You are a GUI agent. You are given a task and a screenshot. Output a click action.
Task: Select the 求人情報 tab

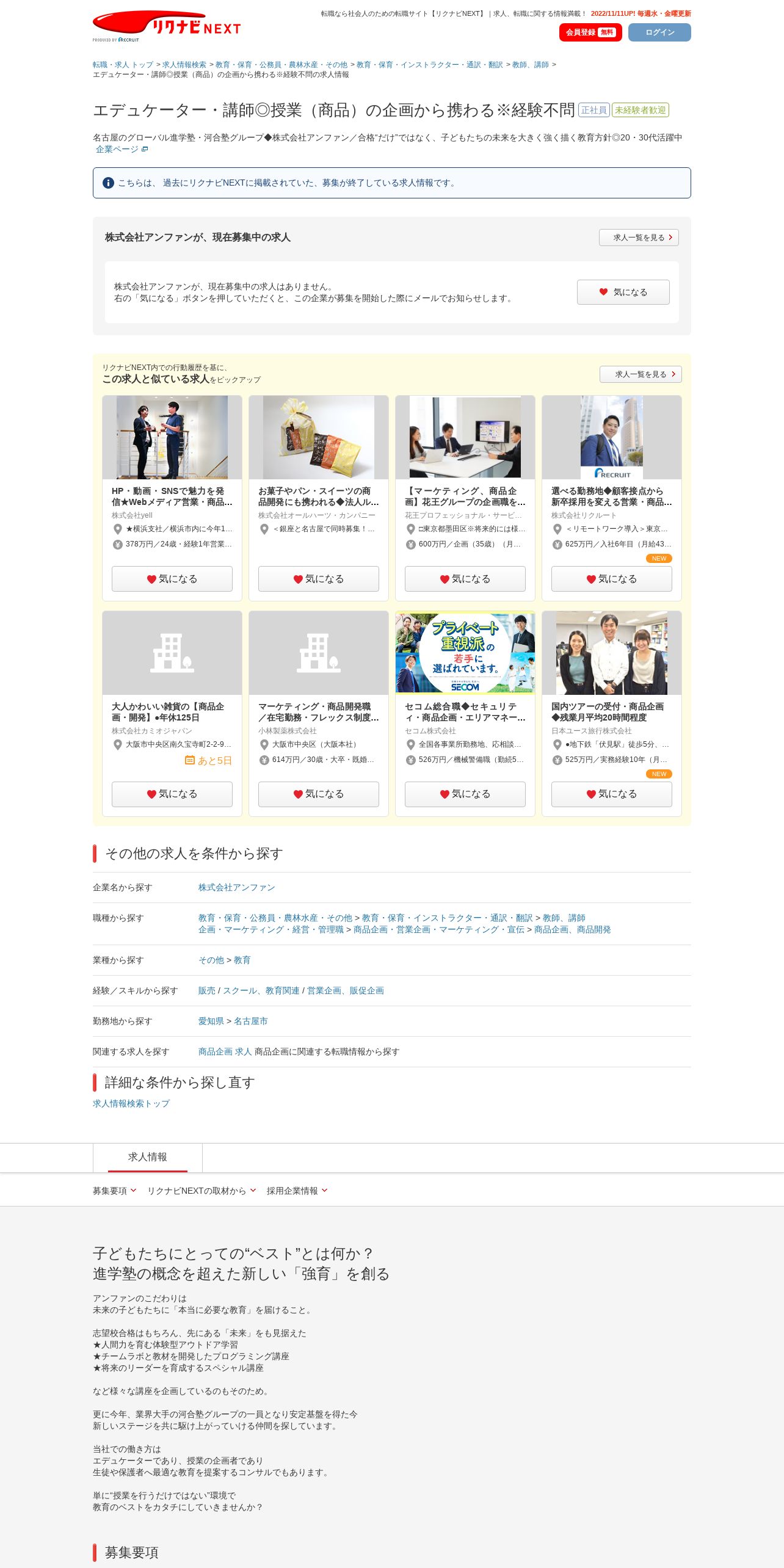coord(147,1157)
